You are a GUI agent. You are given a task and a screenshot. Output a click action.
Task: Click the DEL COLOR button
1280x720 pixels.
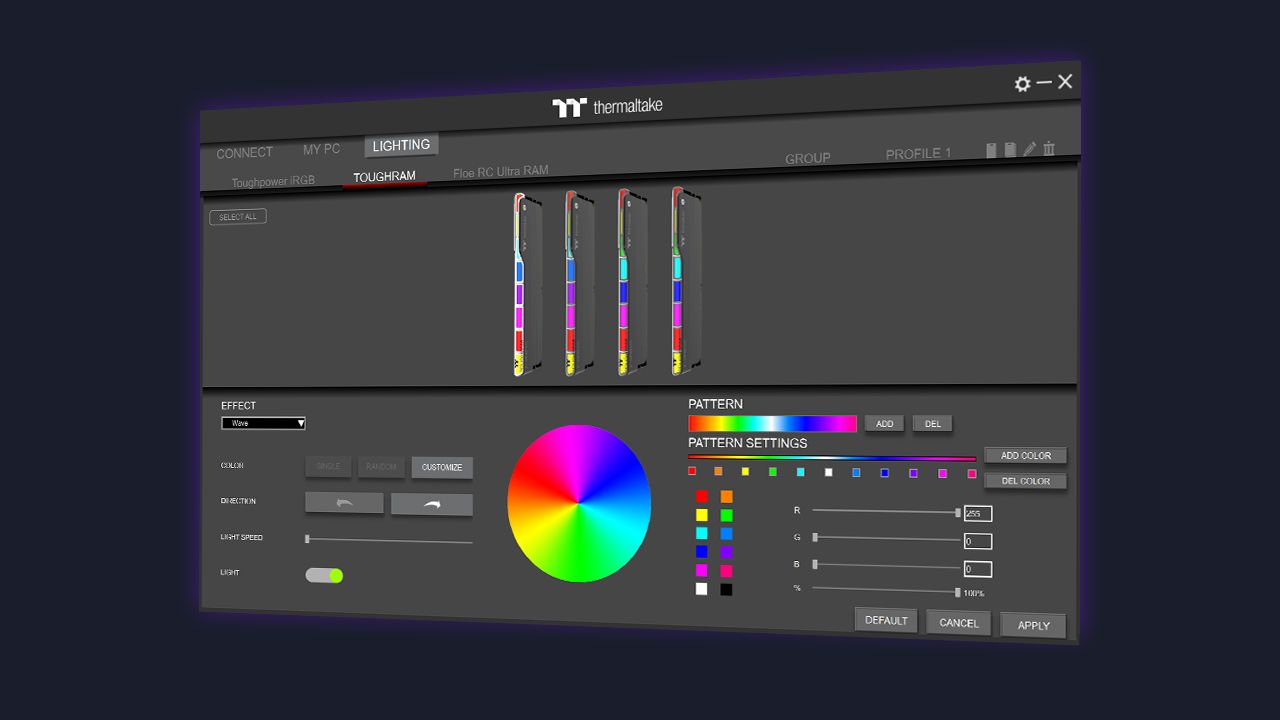[x=1026, y=481]
